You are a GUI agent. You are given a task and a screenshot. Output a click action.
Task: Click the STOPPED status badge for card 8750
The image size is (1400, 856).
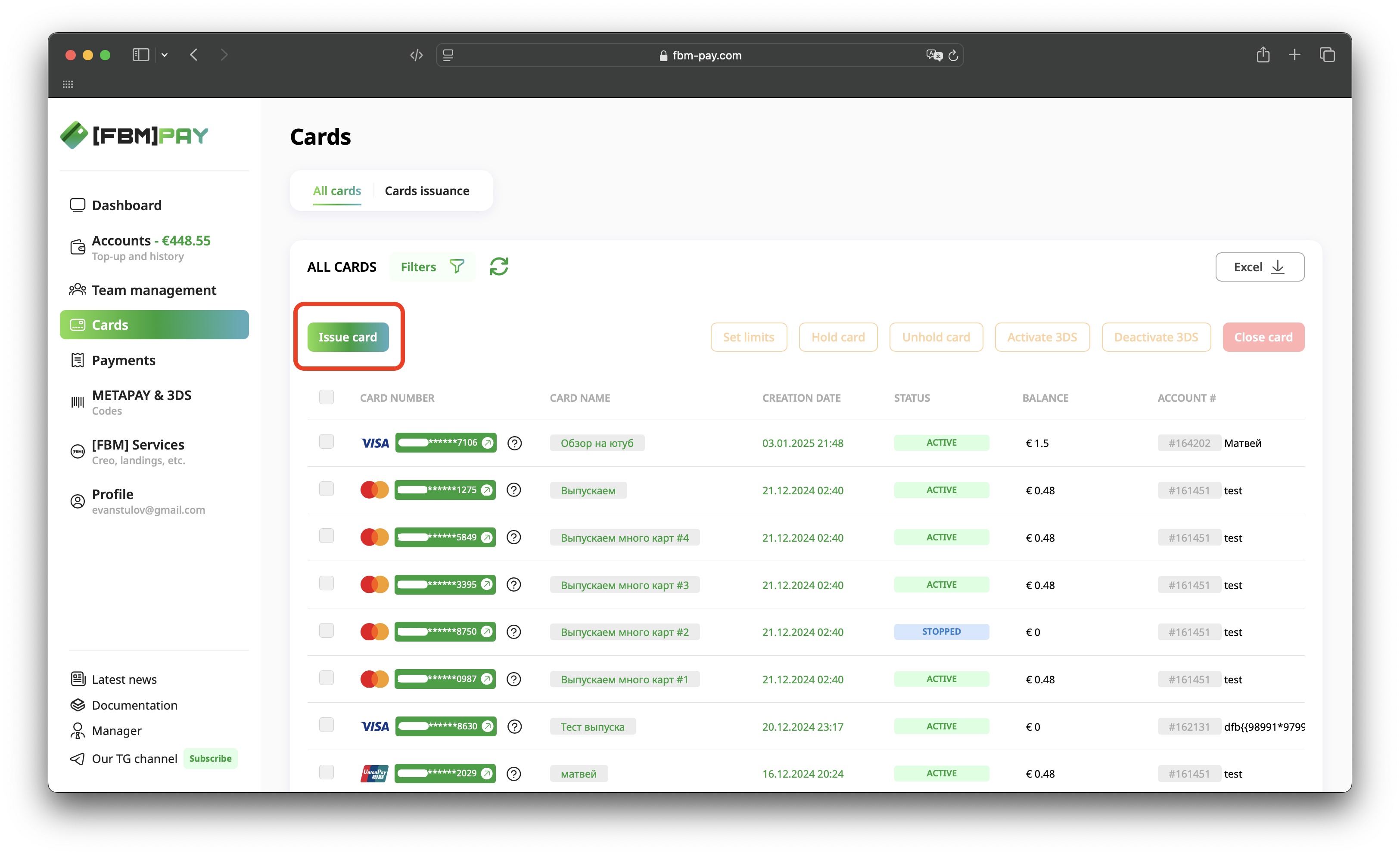coord(941,632)
